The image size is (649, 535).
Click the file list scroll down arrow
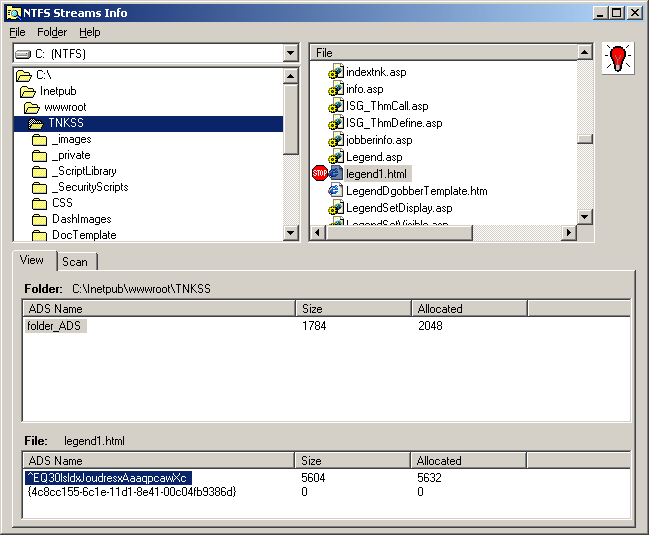[x=584, y=216]
